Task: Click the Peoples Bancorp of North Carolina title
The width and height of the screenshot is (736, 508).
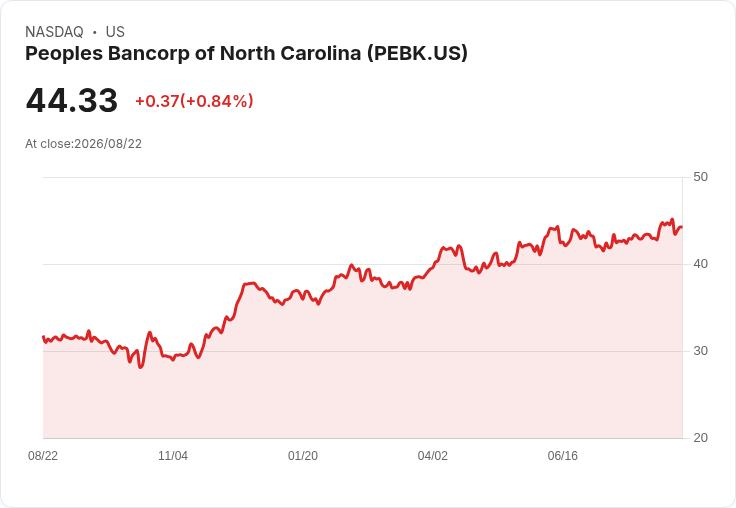Action: pyautogui.click(x=246, y=54)
